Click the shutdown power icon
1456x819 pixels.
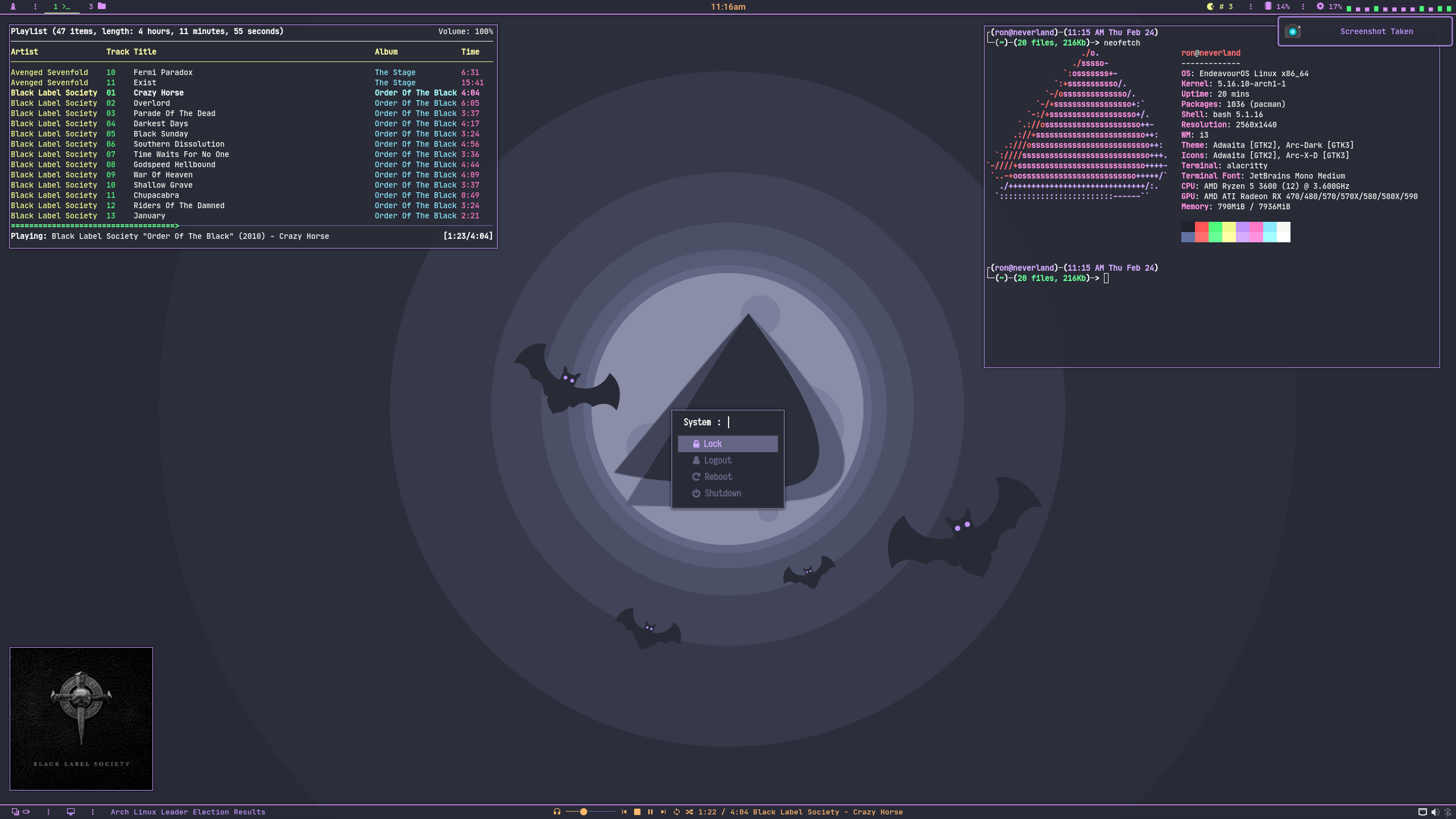(x=696, y=493)
